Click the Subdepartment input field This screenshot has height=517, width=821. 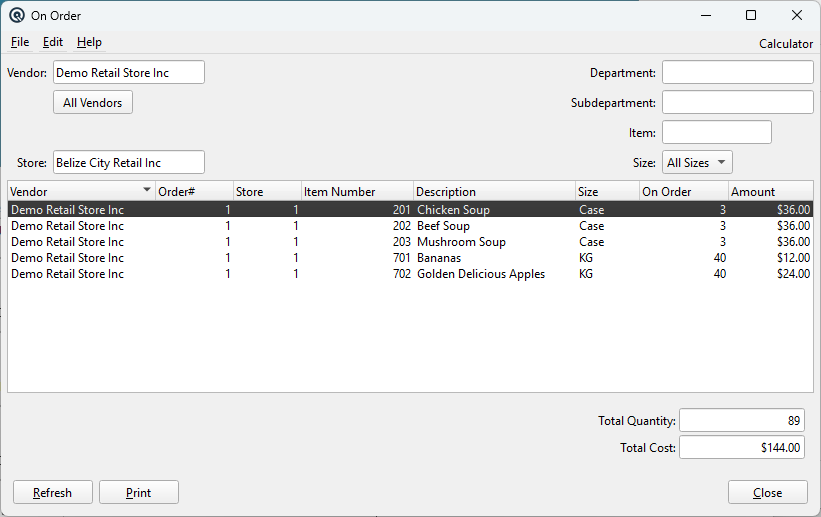[737, 103]
